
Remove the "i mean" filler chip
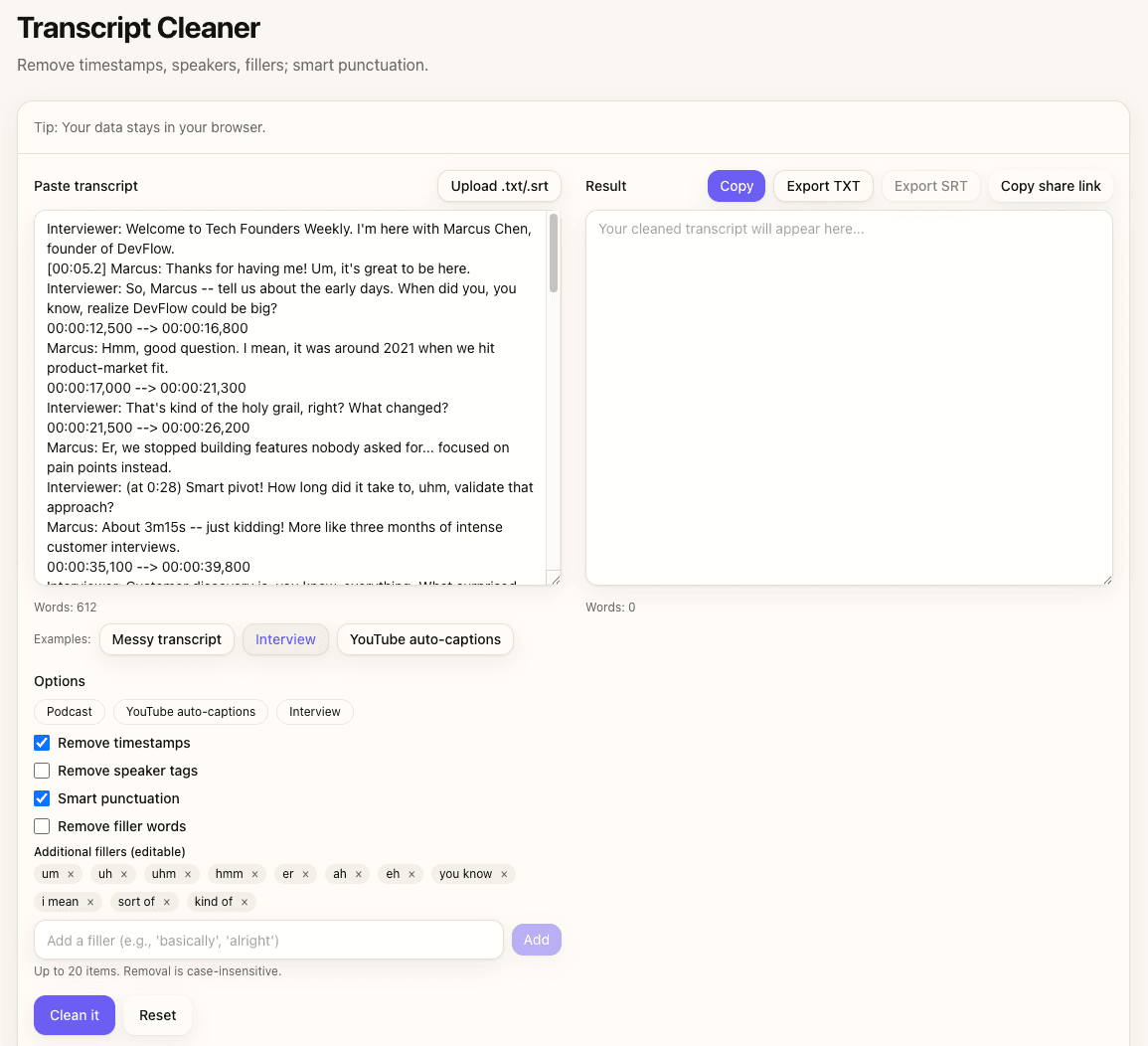tap(90, 901)
